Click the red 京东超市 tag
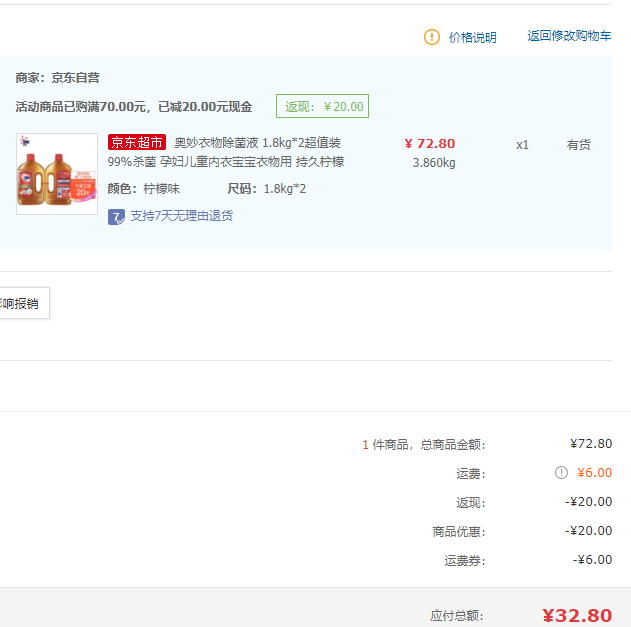The image size is (631, 627). pos(137,142)
